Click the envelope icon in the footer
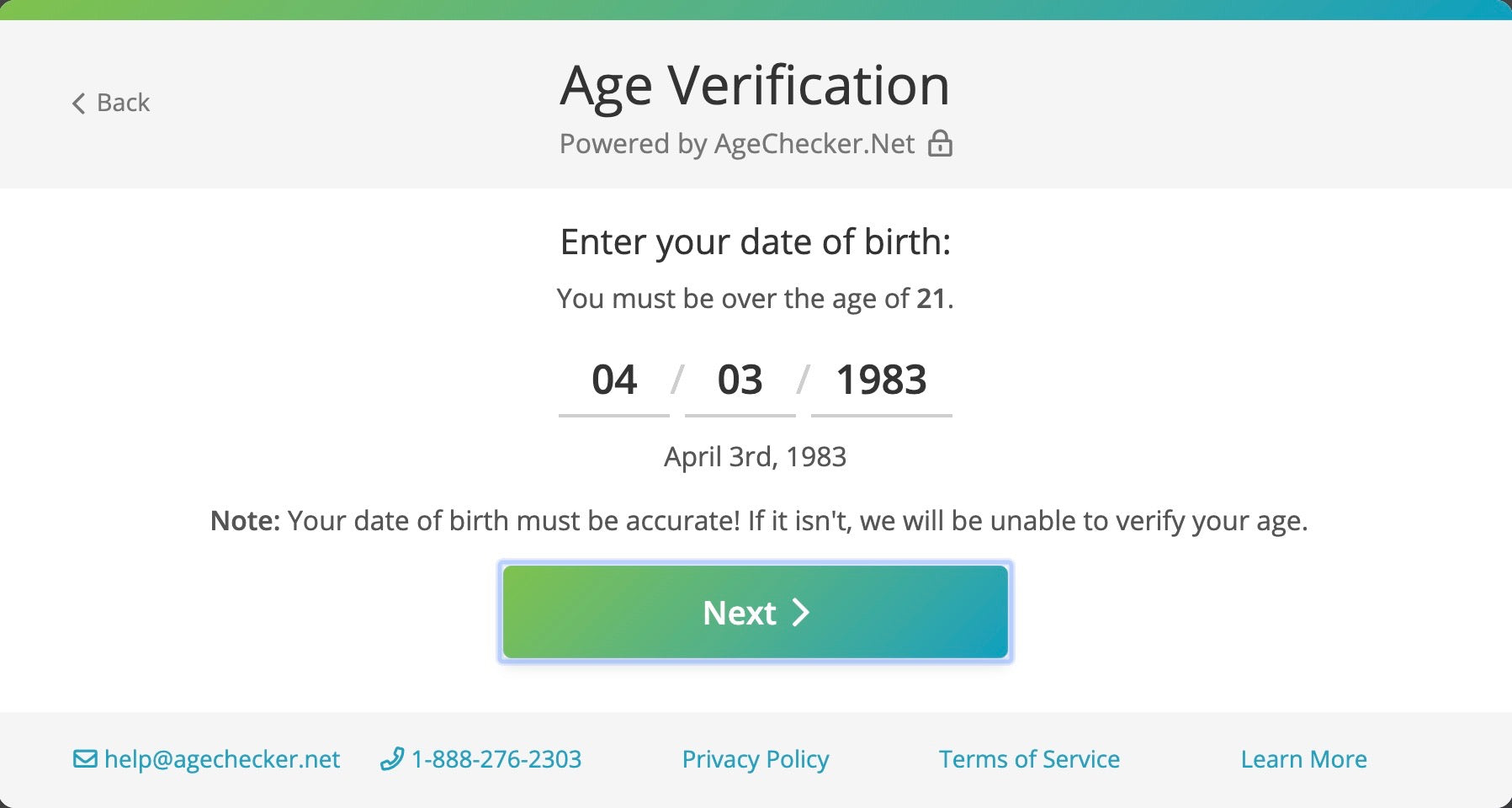The image size is (1512, 808). point(85,759)
